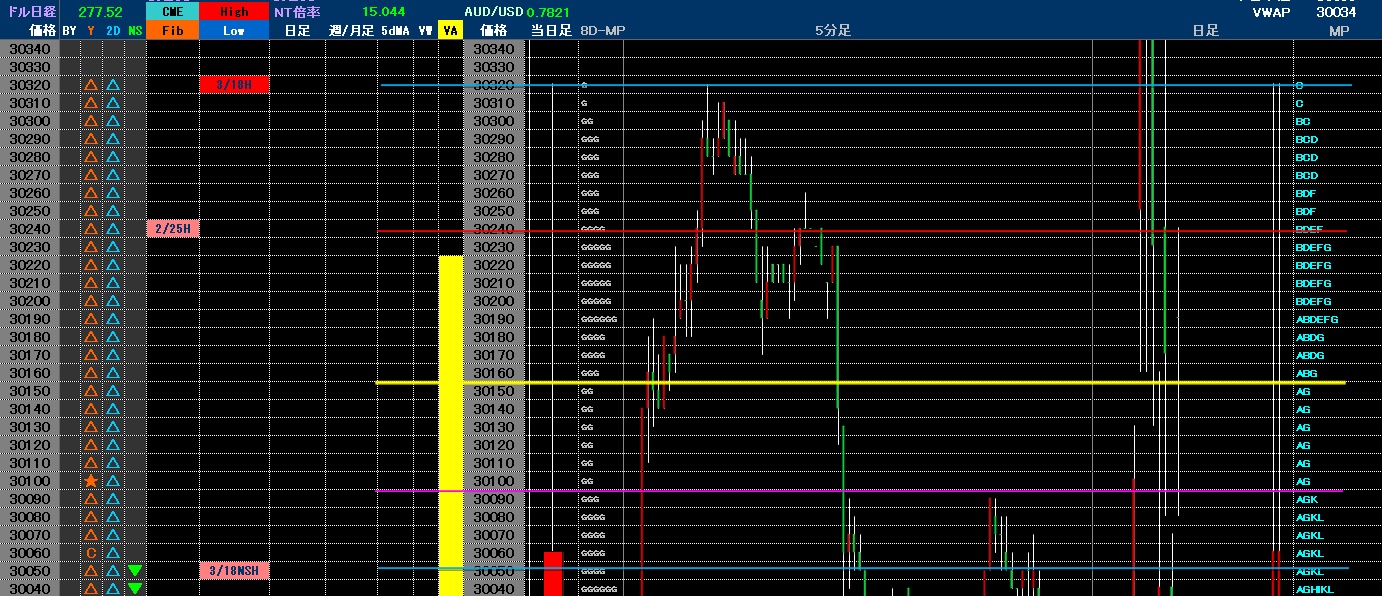Click the orange triangle in the 30280 row
The height and width of the screenshot is (596, 1382).
point(91,157)
